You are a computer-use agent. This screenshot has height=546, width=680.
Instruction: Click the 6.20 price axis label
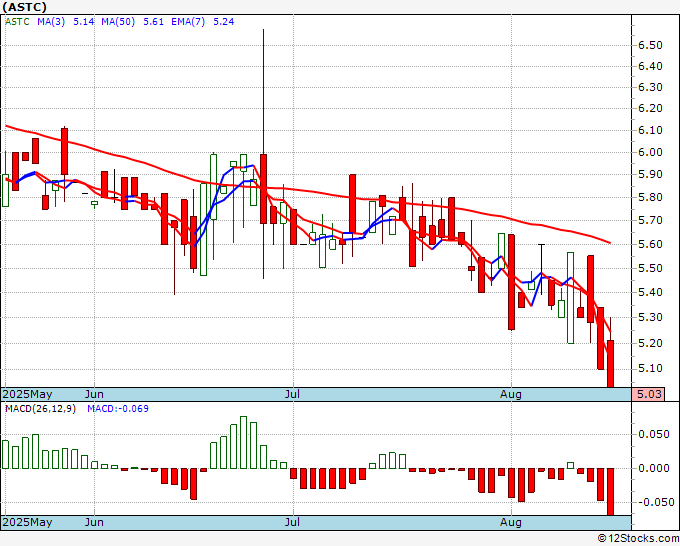650,108
